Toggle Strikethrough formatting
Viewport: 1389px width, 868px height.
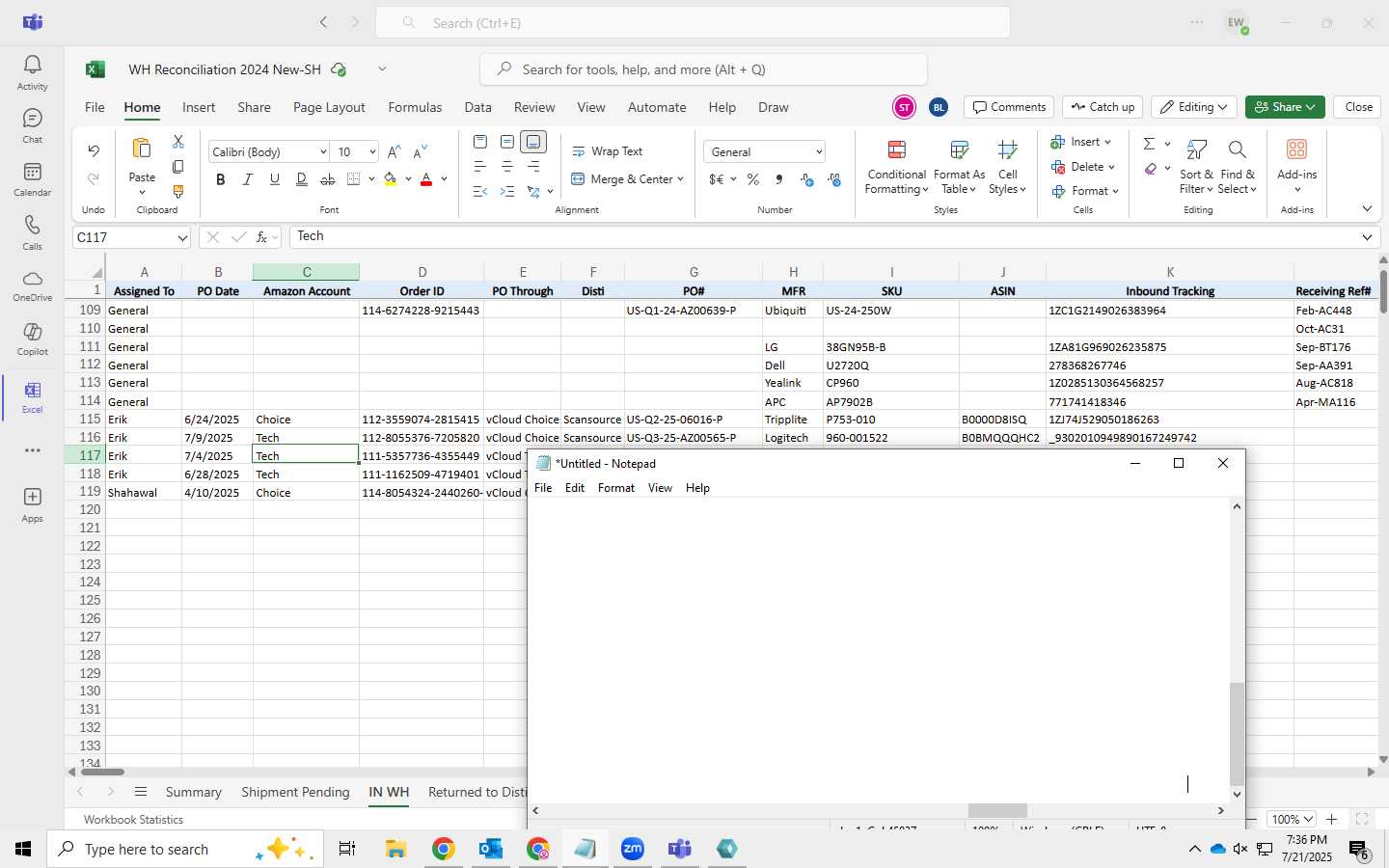[328, 179]
